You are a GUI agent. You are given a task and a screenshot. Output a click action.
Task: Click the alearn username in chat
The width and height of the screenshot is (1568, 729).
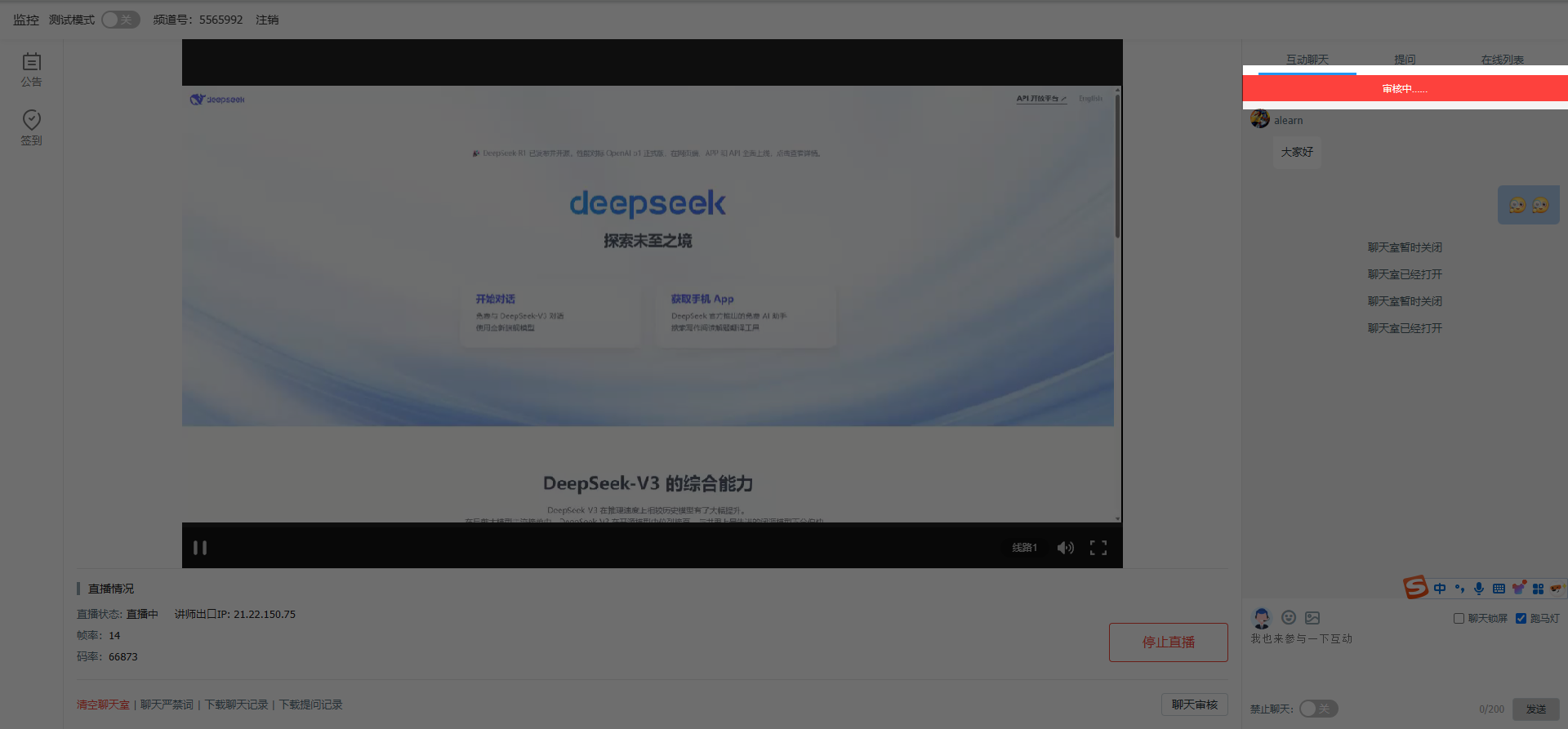coord(1289,120)
